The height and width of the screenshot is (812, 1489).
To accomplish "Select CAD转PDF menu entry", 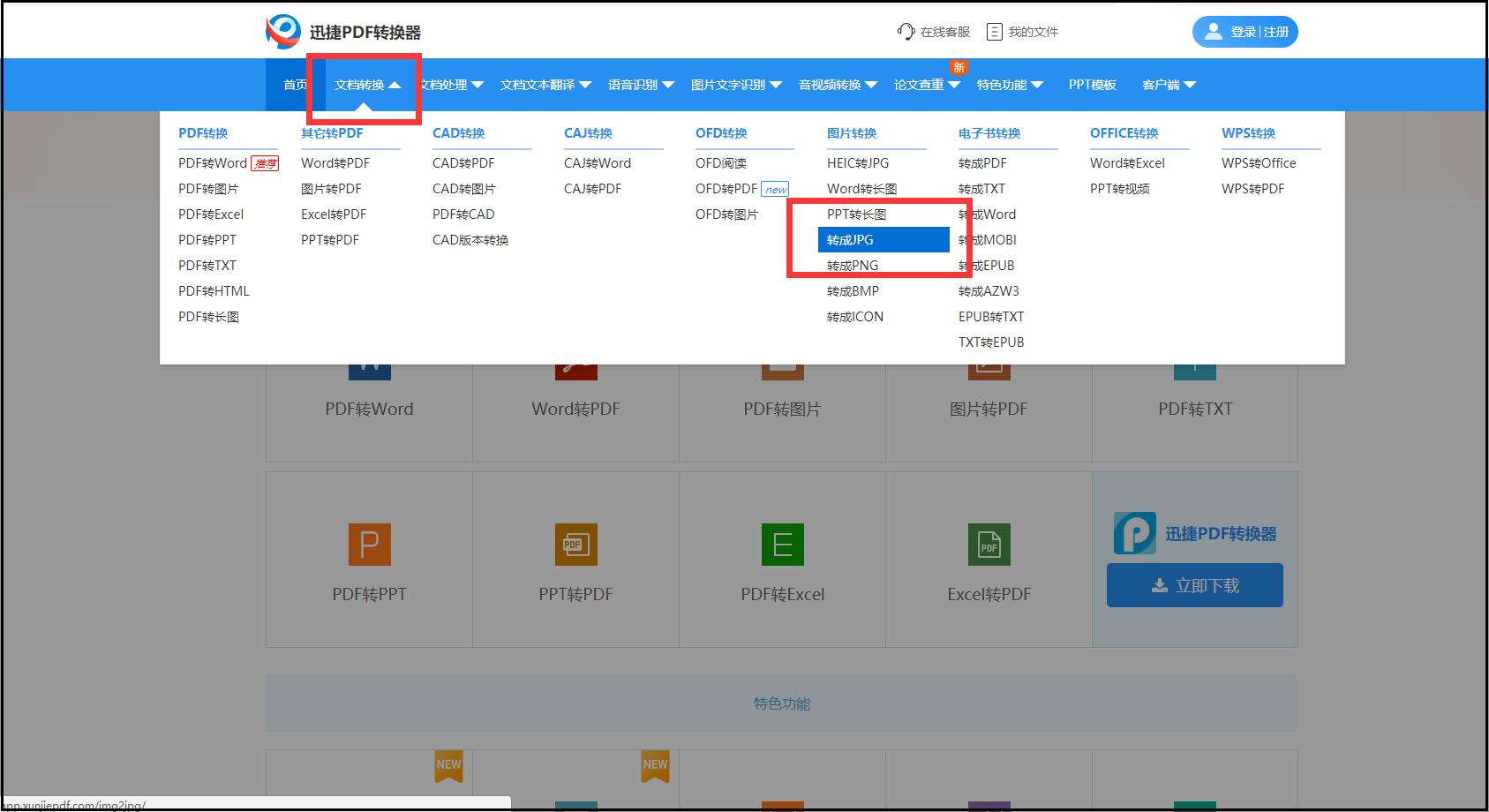I will coord(463,163).
